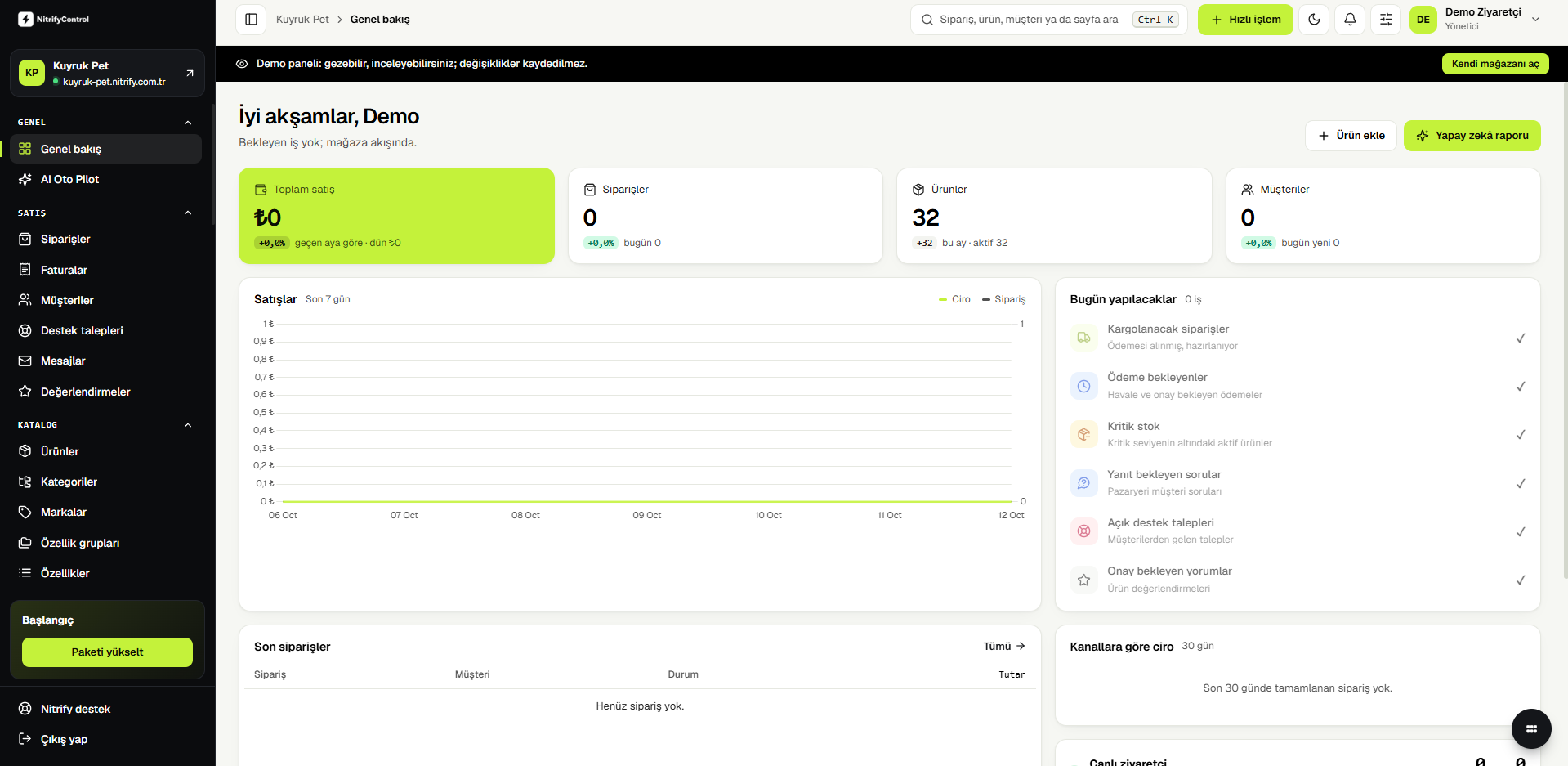Click the clock icon for Ödeme bekleyenler
Screen dimensions: 1568x766
(x=1083, y=386)
